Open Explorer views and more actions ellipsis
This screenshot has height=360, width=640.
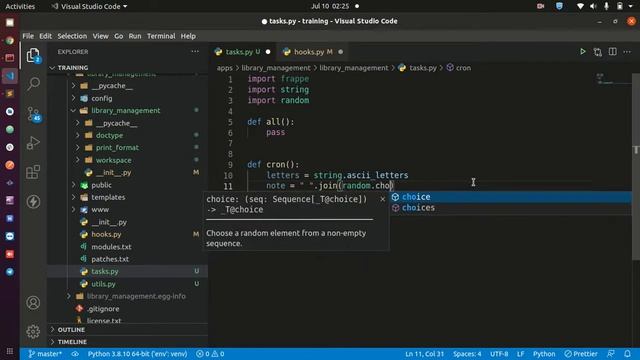click(x=195, y=51)
